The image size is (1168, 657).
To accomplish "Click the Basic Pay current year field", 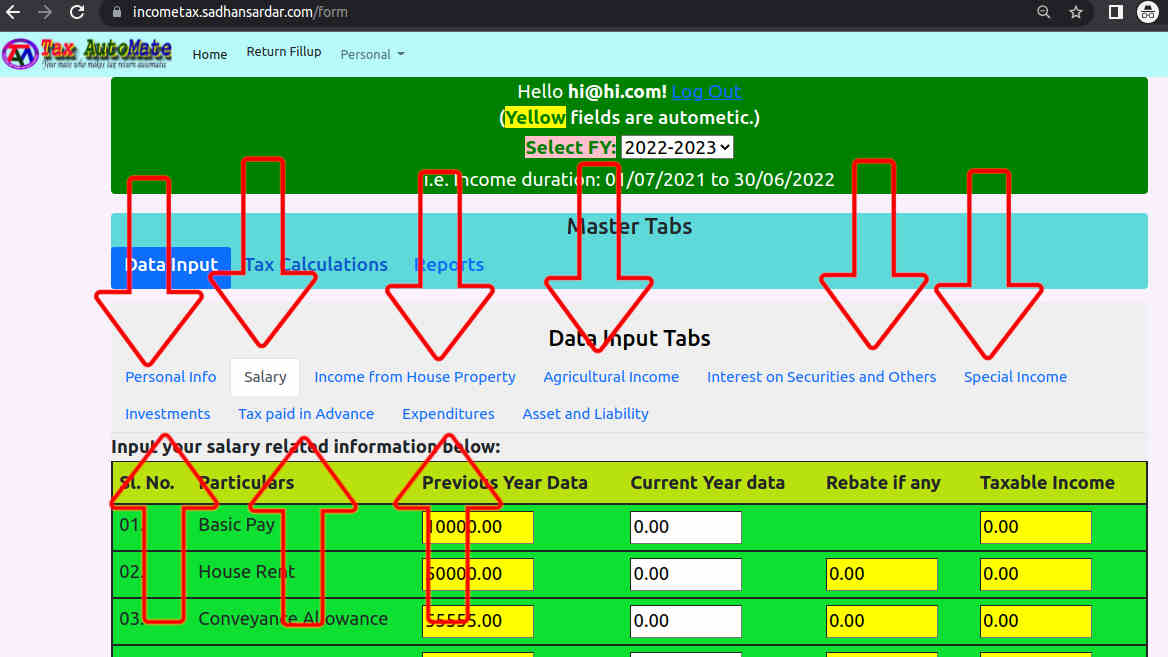I will pos(685,527).
